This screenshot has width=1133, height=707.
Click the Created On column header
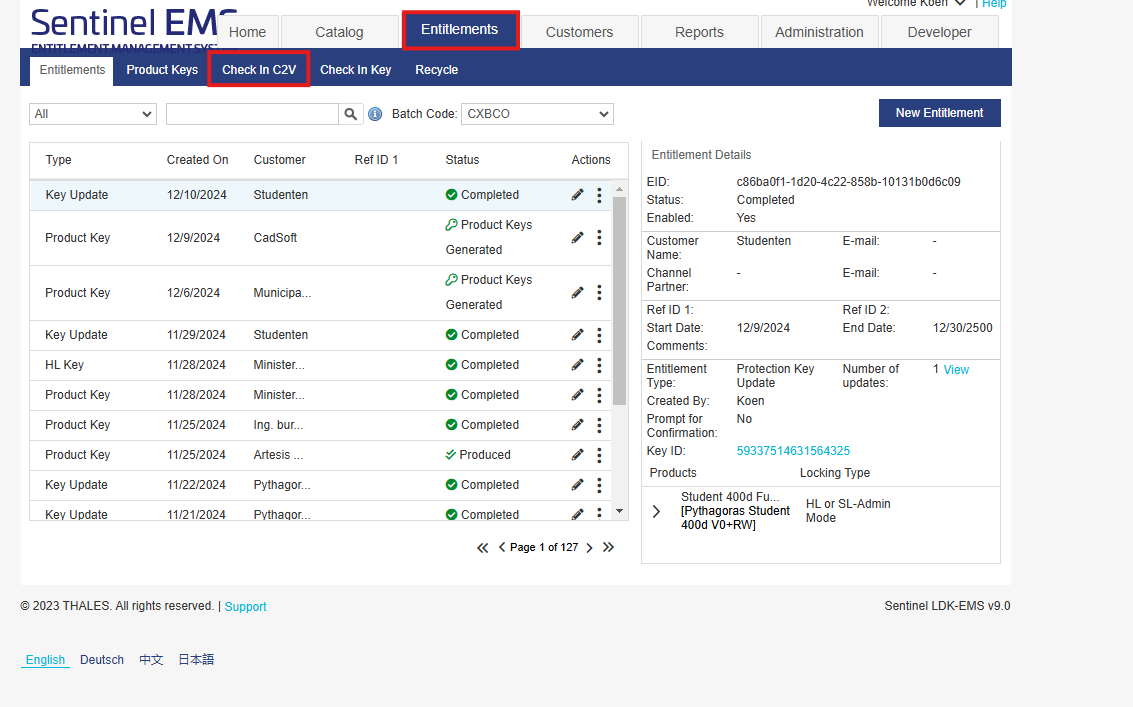[197, 160]
